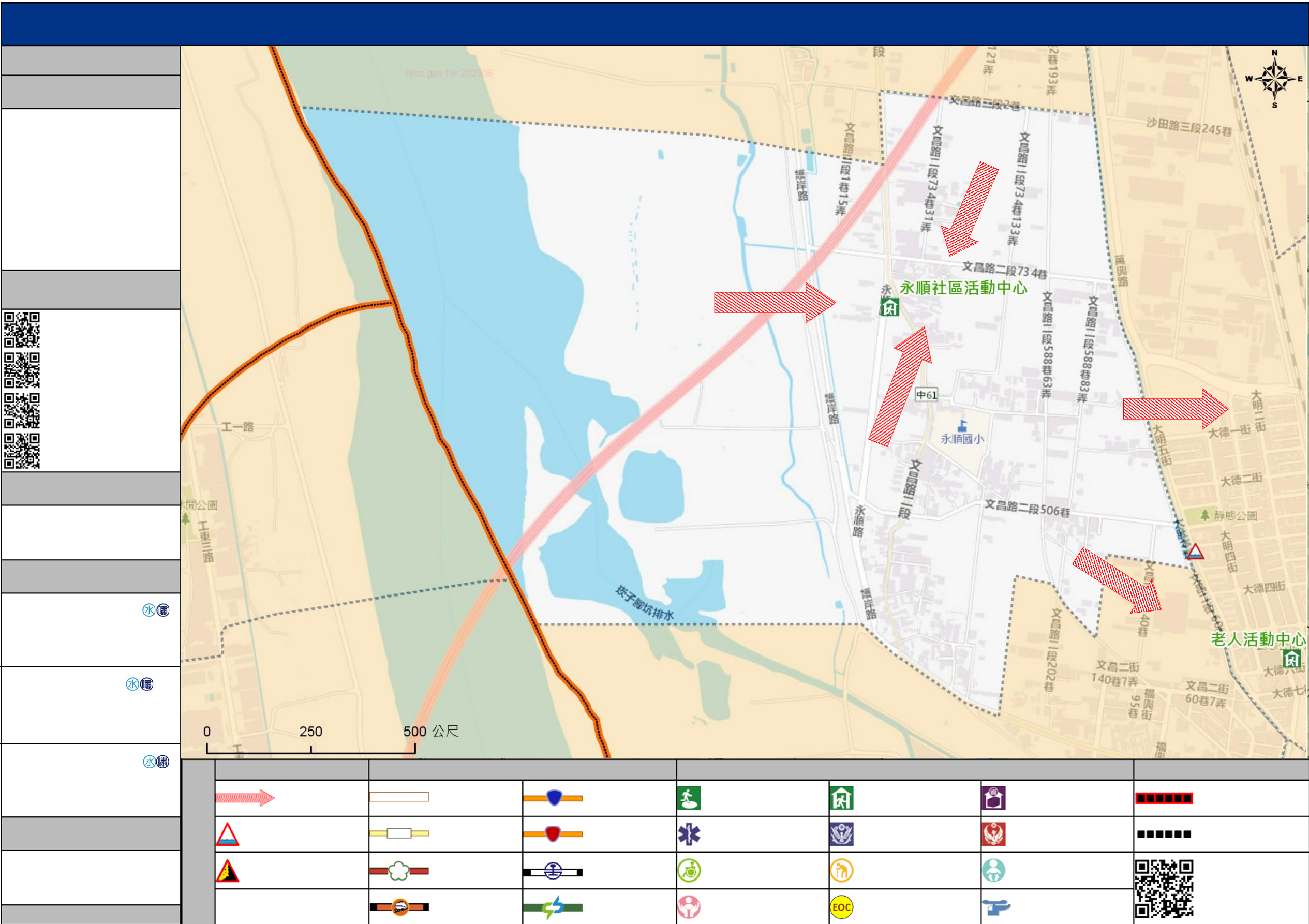Image resolution: width=1309 pixels, height=924 pixels.
Task: Click the 文昌路二段73 4巷 street label
Action: click(x=1005, y=270)
